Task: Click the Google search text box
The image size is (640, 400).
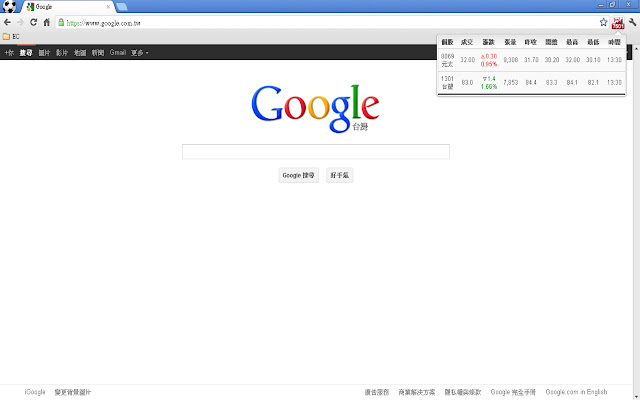Action: click(316, 151)
